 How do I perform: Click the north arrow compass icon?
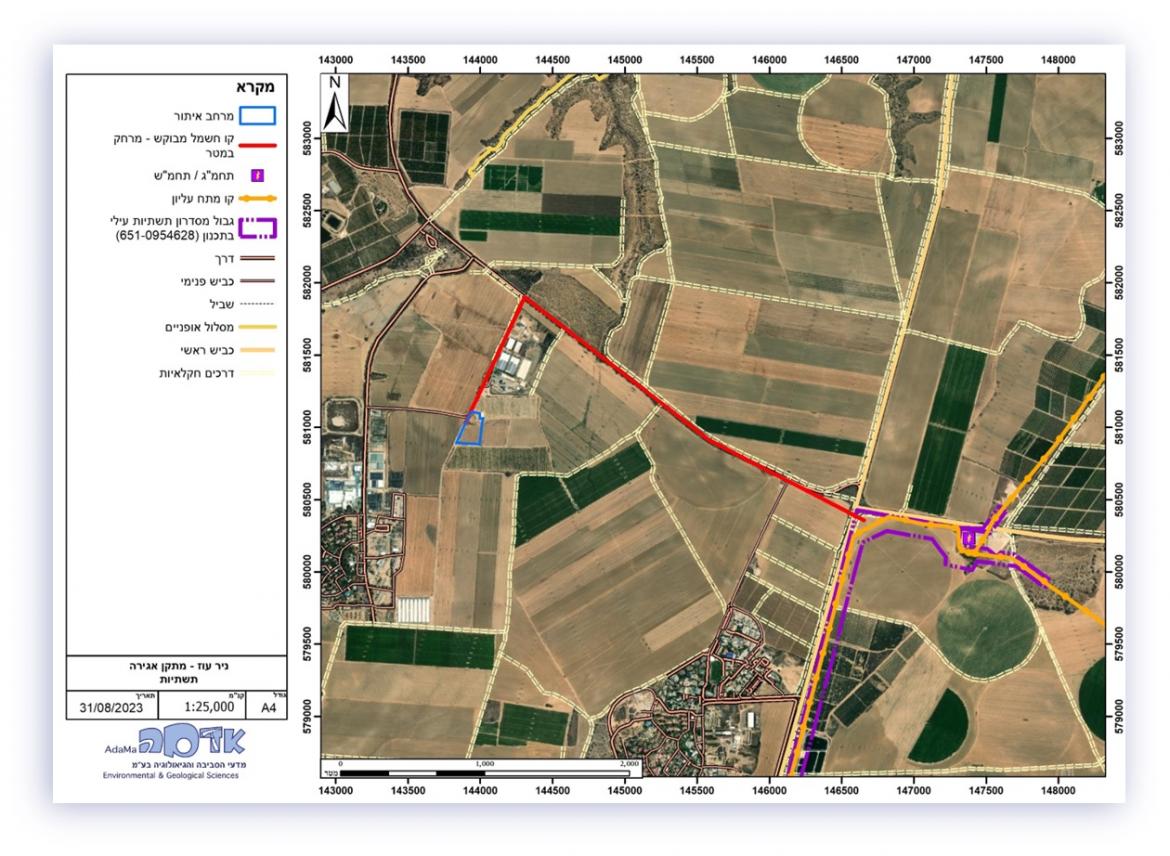336,103
